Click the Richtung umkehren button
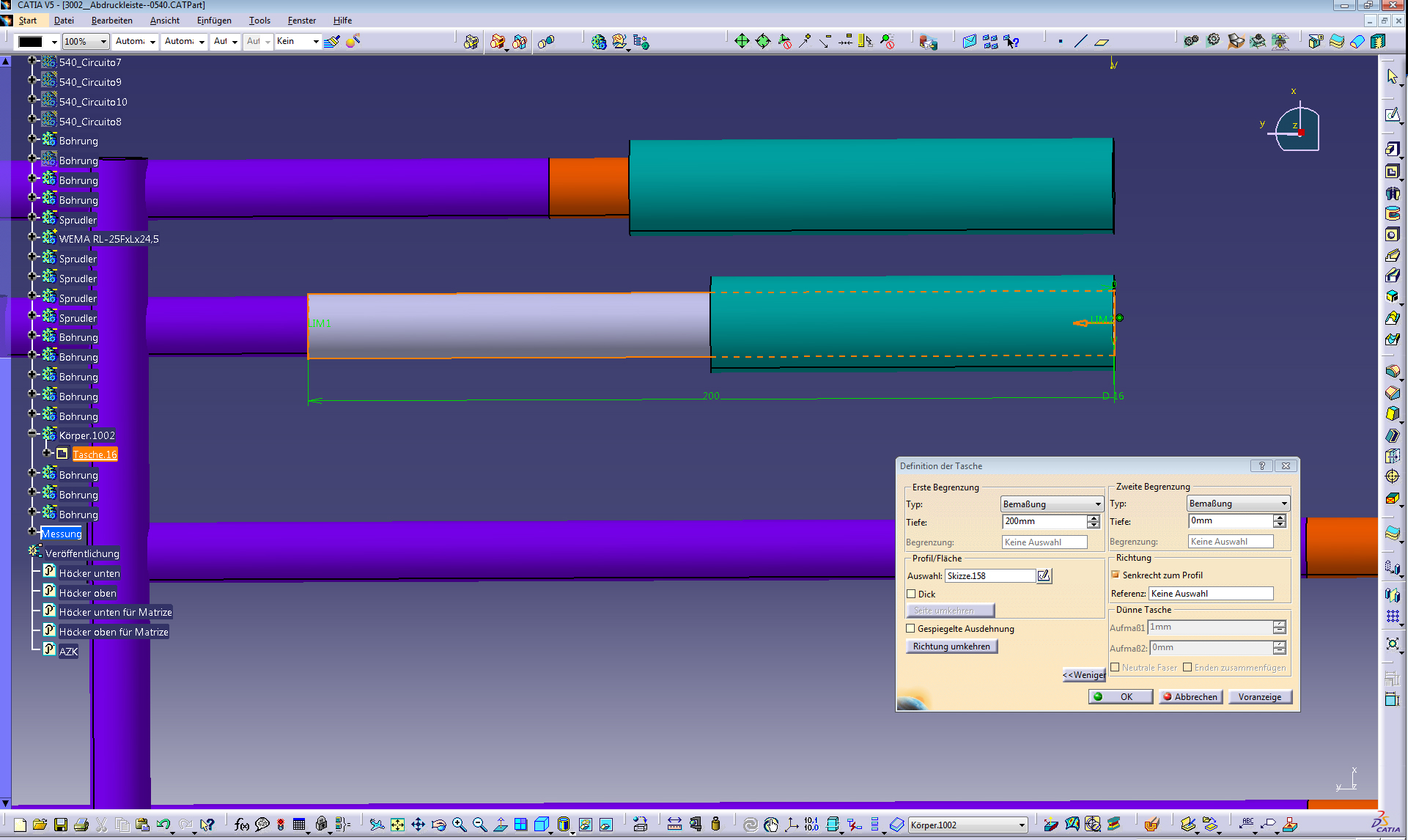This screenshot has width=1408, height=840. (951, 646)
